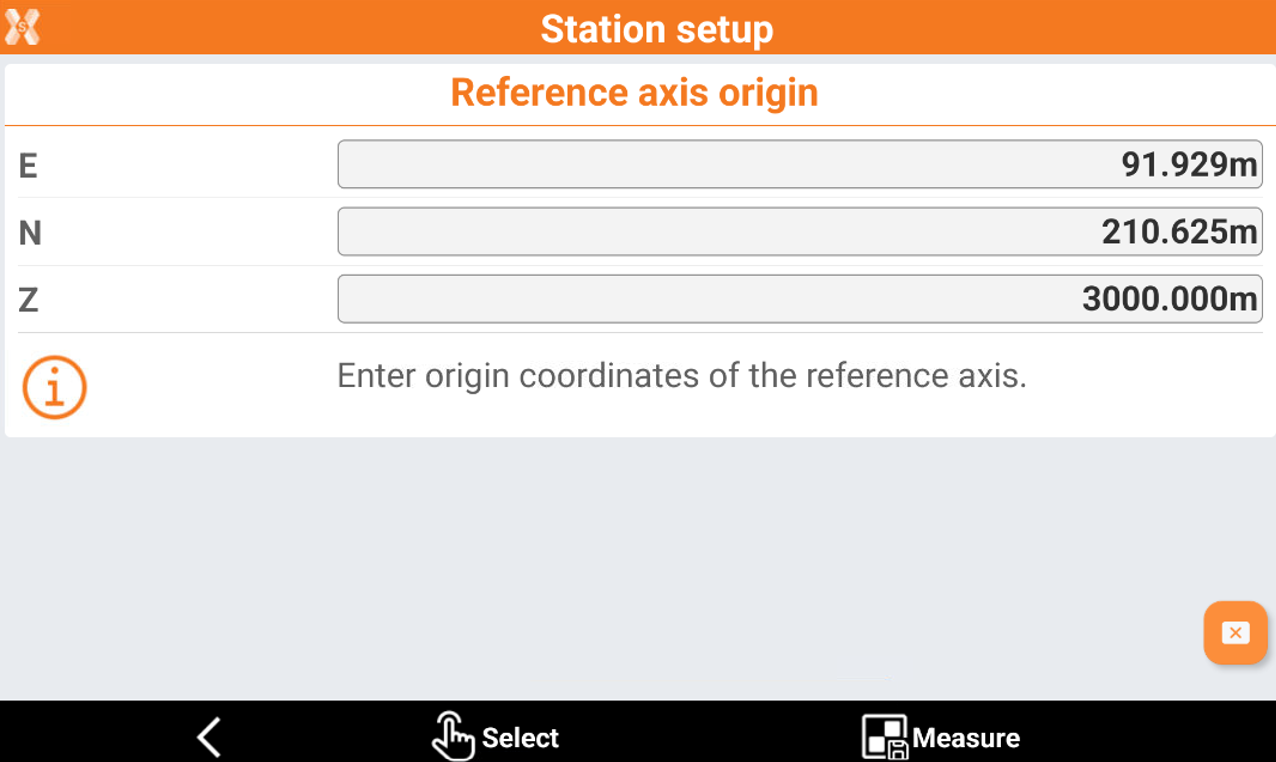
Task: Tap the Station setup title
Action: [x=656, y=29]
